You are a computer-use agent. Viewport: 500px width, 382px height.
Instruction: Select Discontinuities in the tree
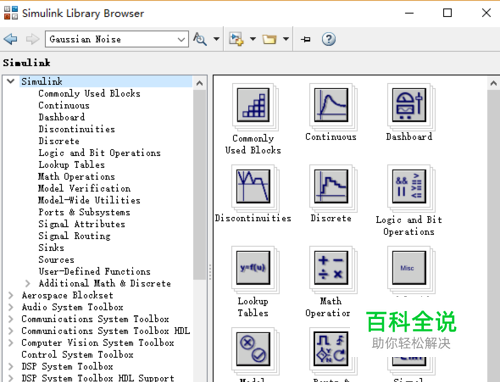(x=77, y=129)
